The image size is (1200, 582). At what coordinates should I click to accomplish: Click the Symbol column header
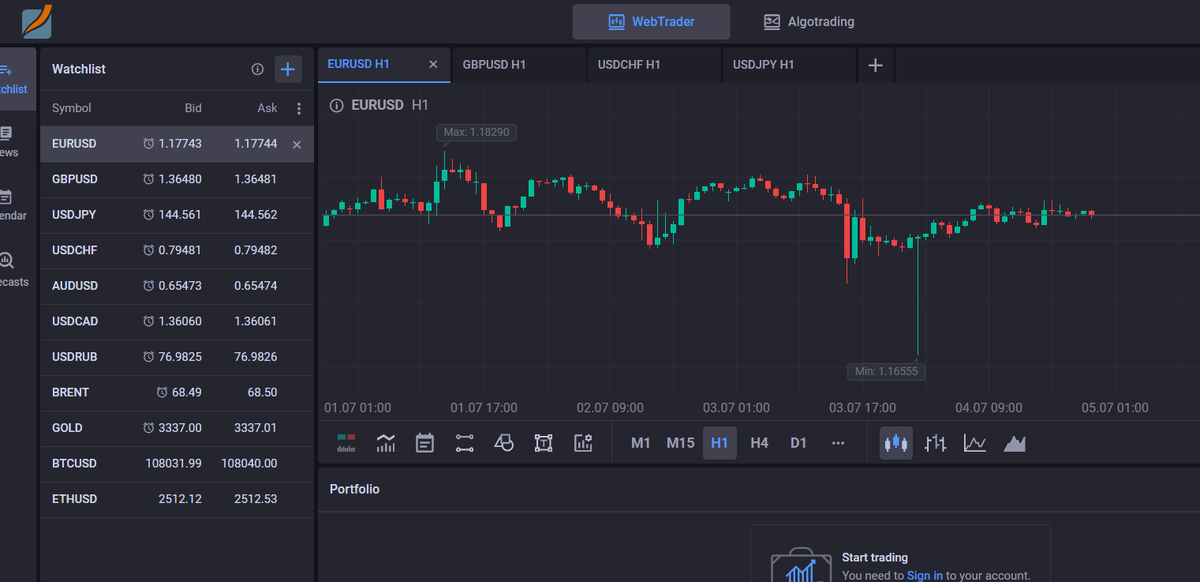point(71,108)
